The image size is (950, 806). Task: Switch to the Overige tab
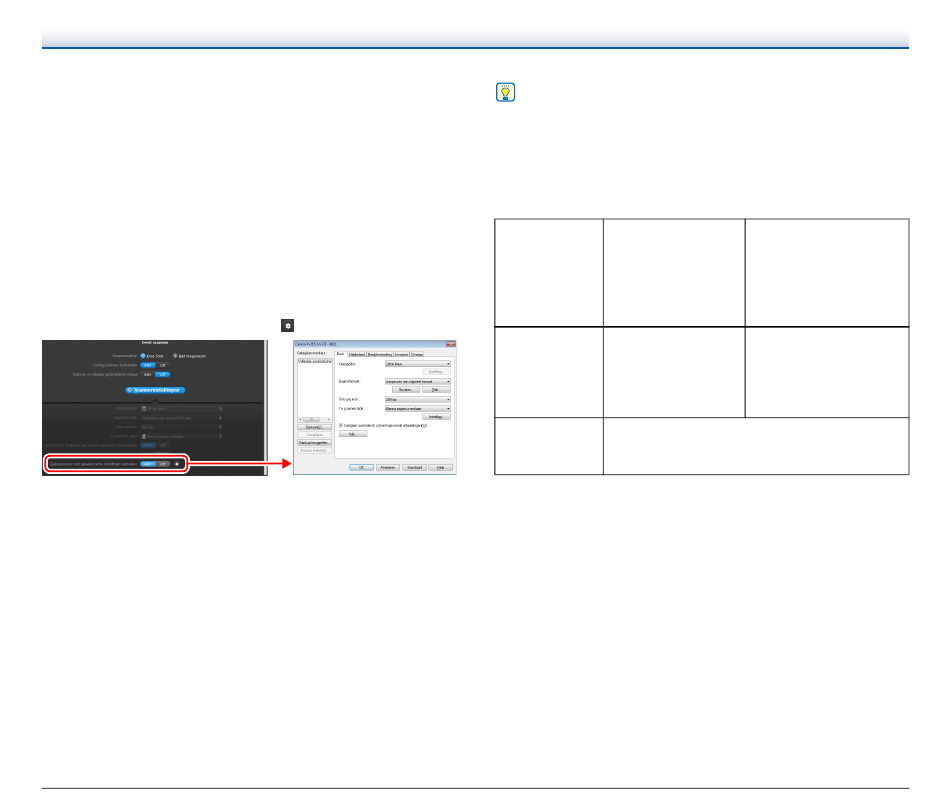pyautogui.click(x=417, y=355)
